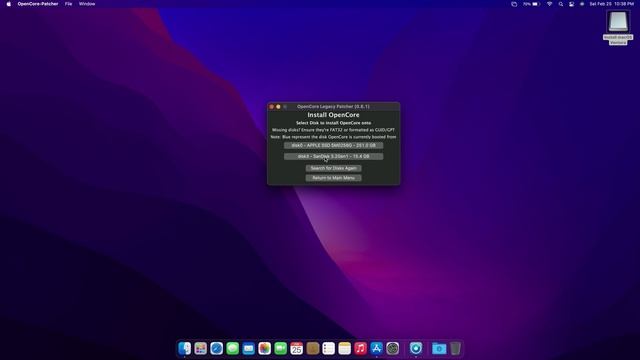Click the 'Select Disk to install OpenCore onto' text
Viewport: 640px width, 360px height.
coord(333,123)
